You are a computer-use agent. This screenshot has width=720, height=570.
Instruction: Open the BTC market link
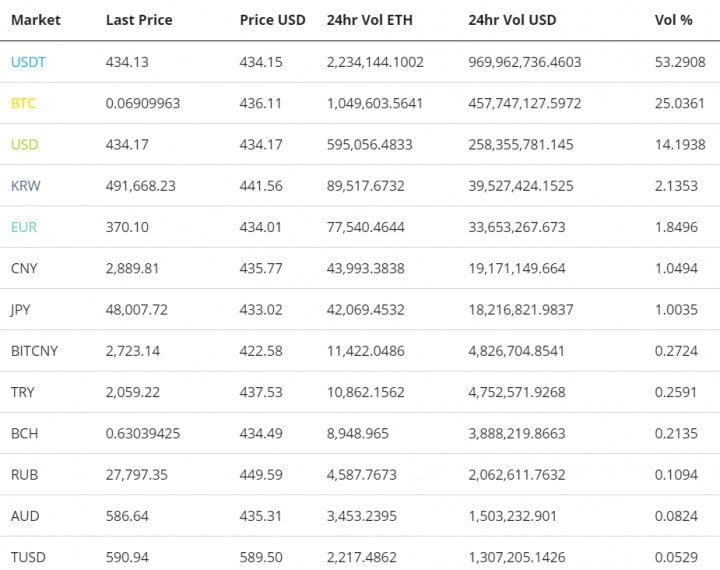(x=23, y=103)
